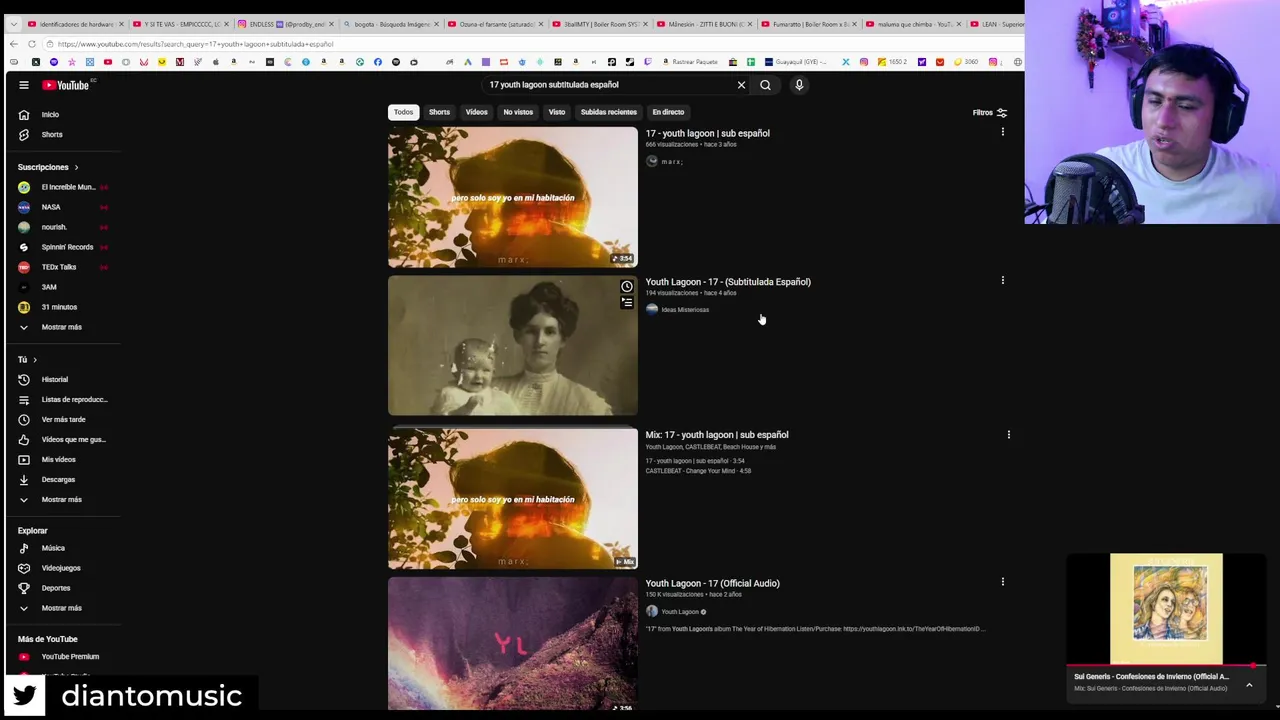Expand Mostrar más under Descargas
Screen dimensions: 1280x720
60,500
